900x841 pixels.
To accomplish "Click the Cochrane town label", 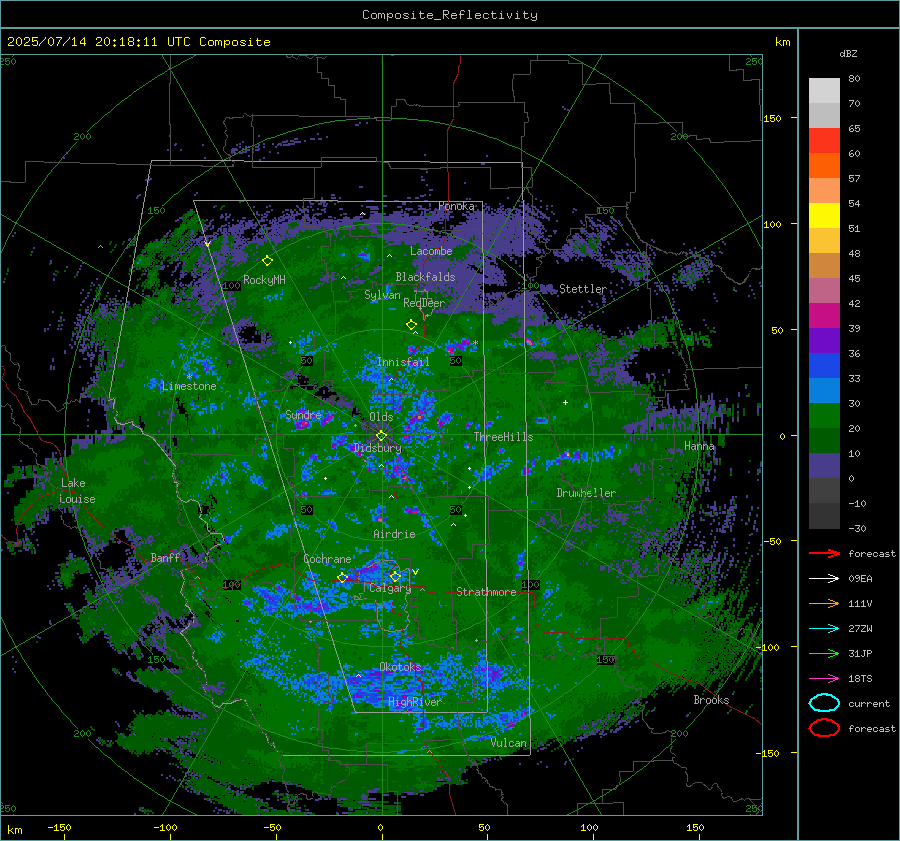I will pos(327,559).
